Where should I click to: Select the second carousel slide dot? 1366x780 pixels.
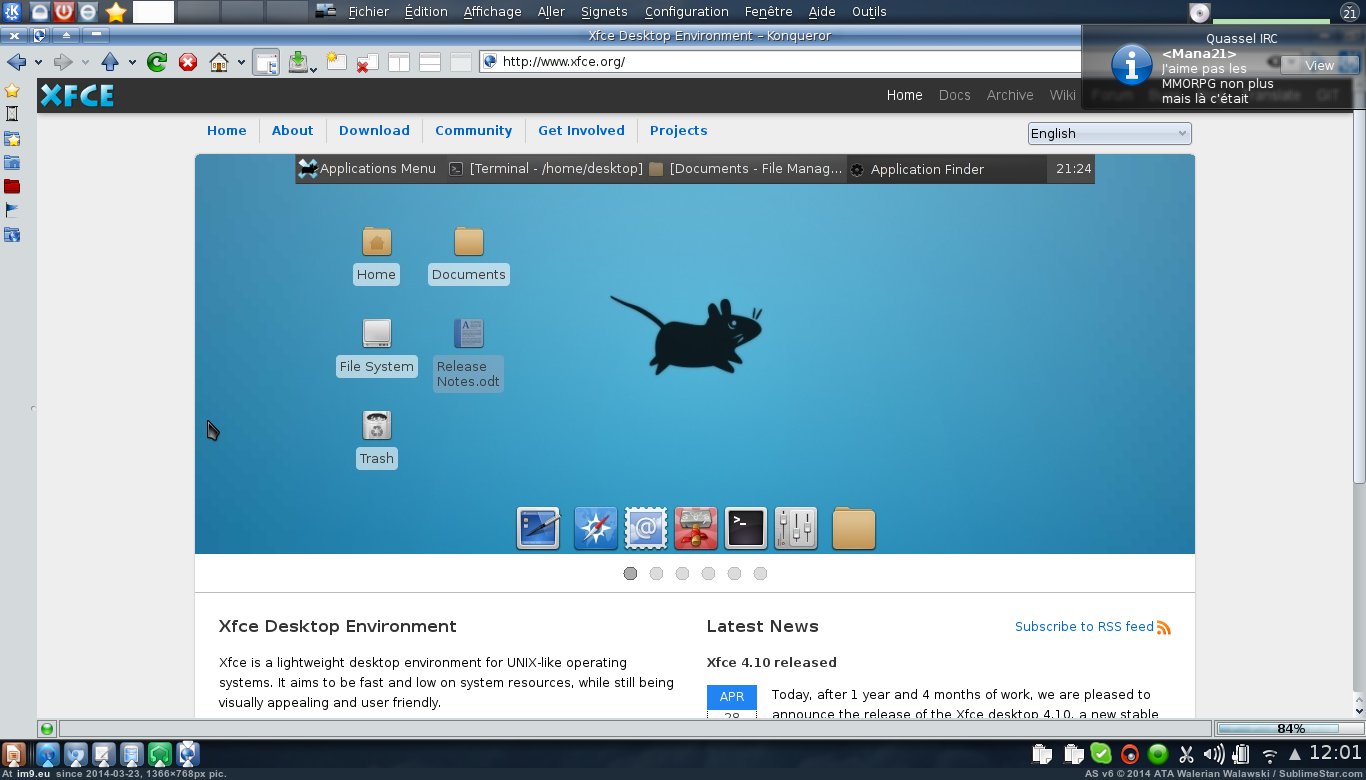(656, 573)
